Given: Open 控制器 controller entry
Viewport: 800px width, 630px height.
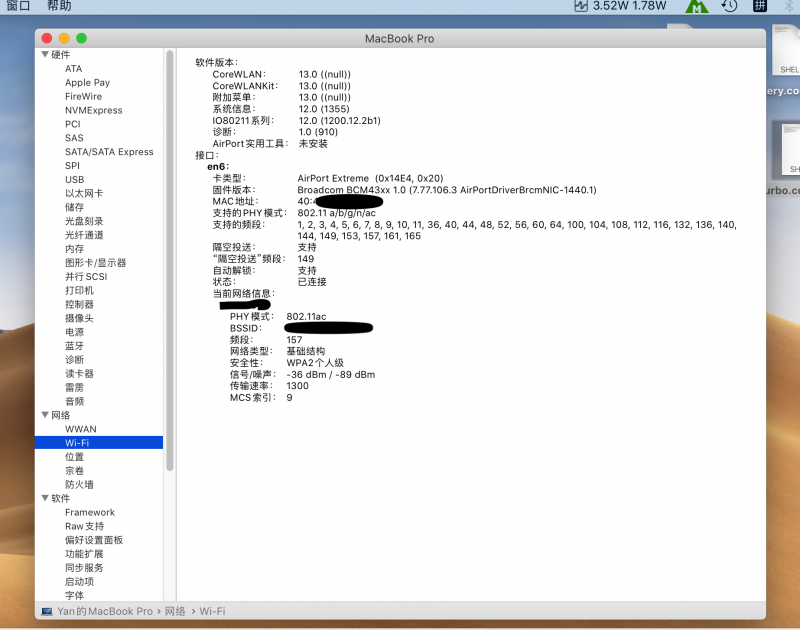Looking at the screenshot, I should point(79,304).
